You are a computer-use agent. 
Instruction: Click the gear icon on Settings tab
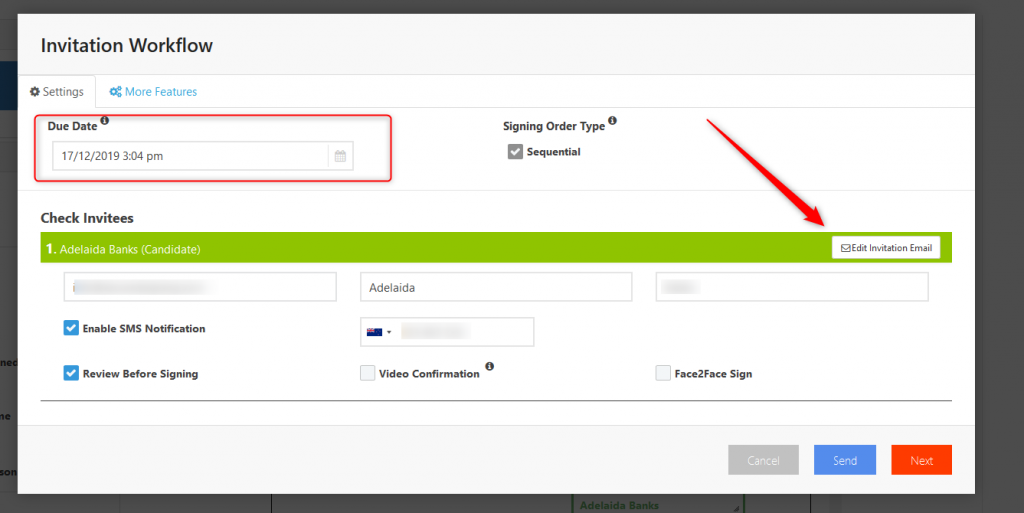(34, 92)
